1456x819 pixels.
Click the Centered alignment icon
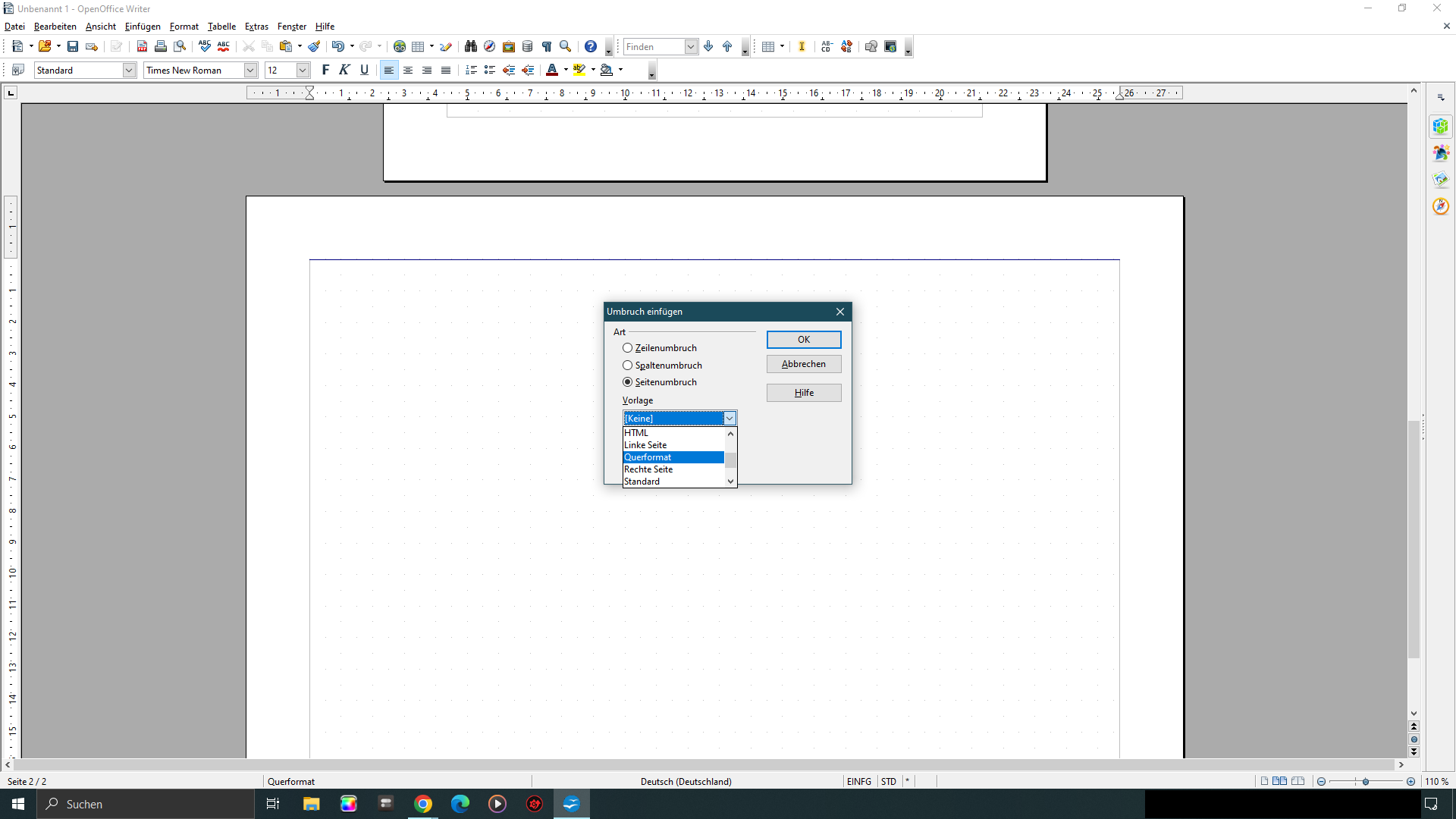408,70
